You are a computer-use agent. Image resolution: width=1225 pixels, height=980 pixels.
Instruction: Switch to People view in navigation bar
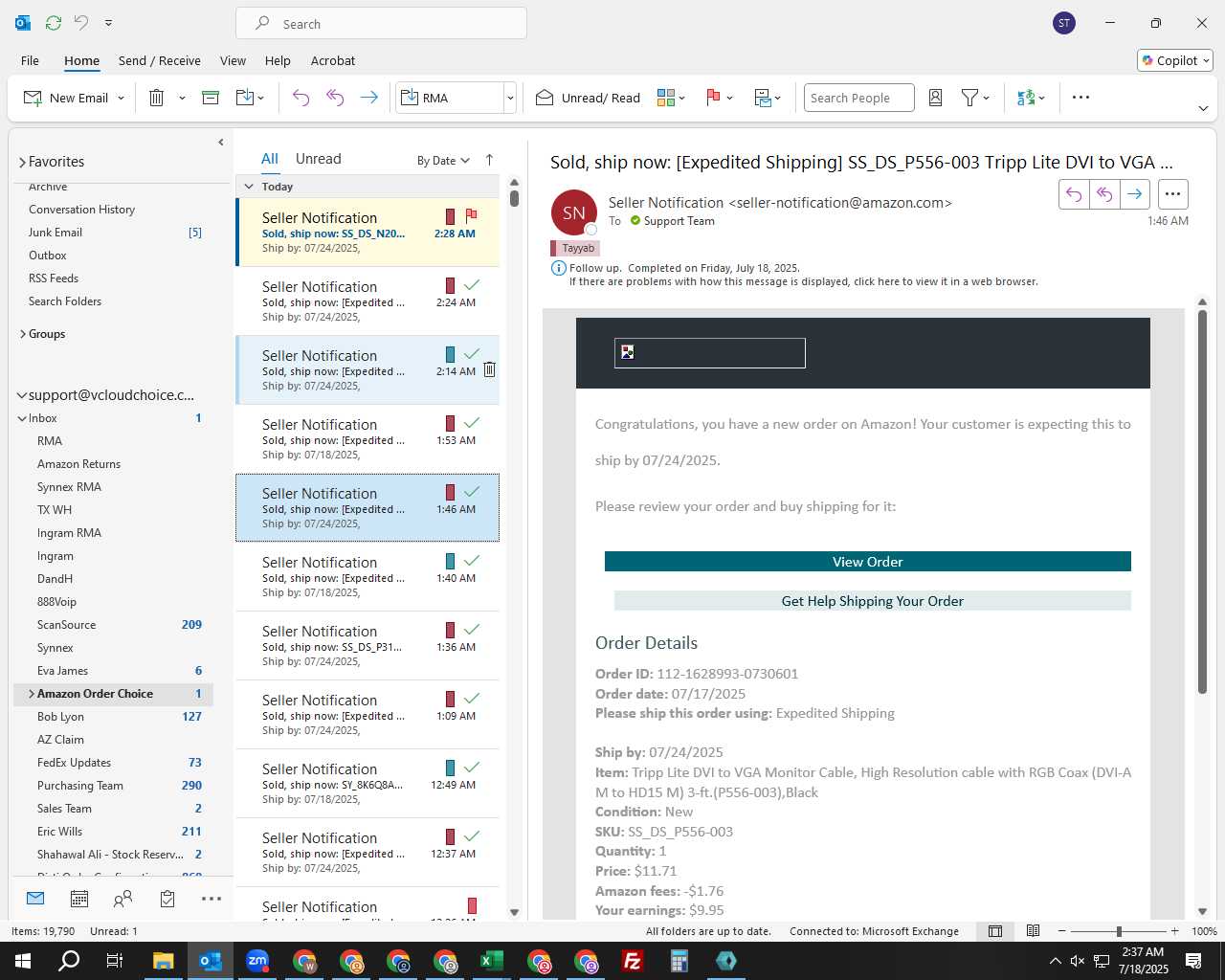tap(122, 899)
